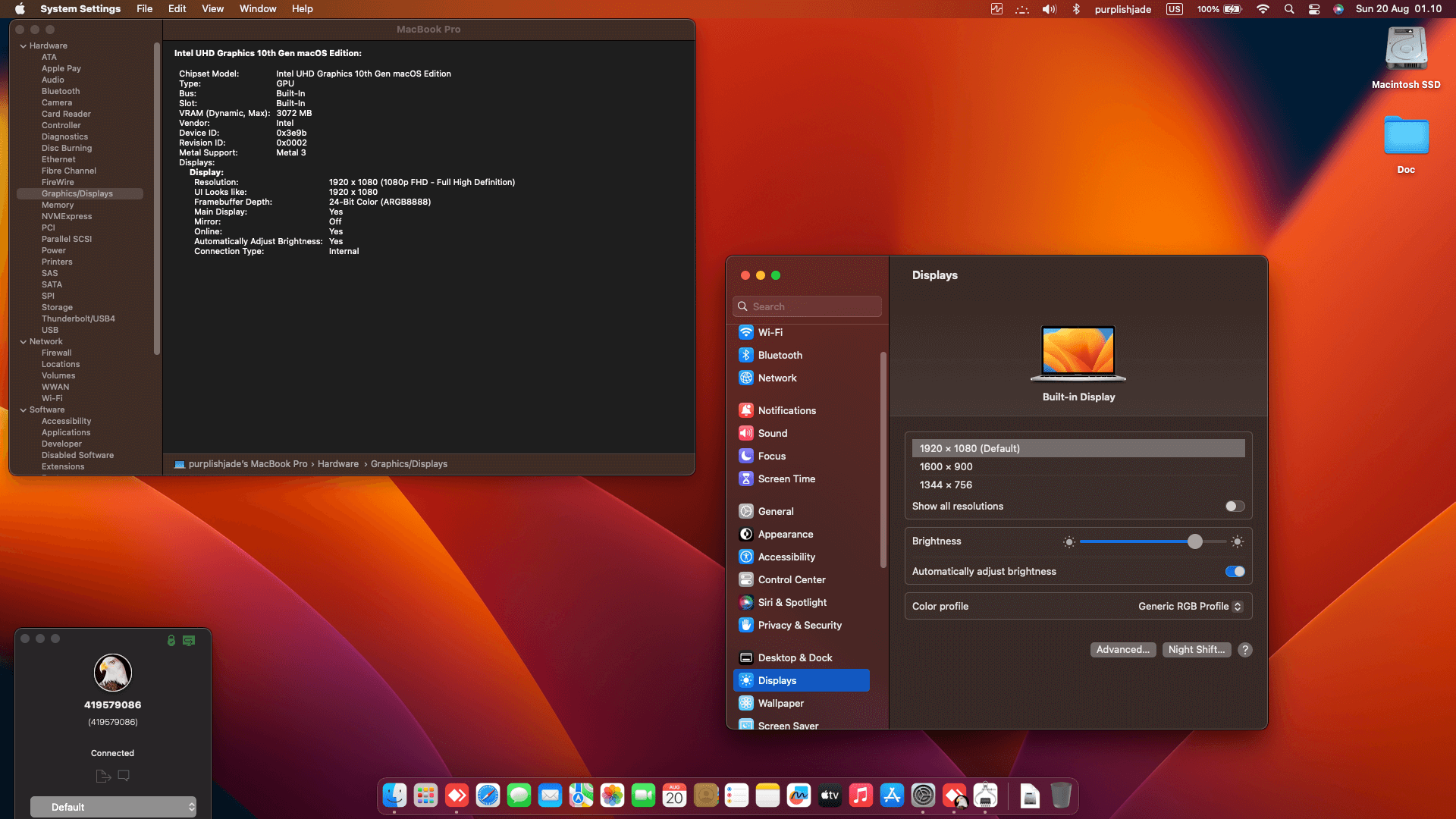
Task: Click the Advanced... button
Action: tap(1122, 650)
